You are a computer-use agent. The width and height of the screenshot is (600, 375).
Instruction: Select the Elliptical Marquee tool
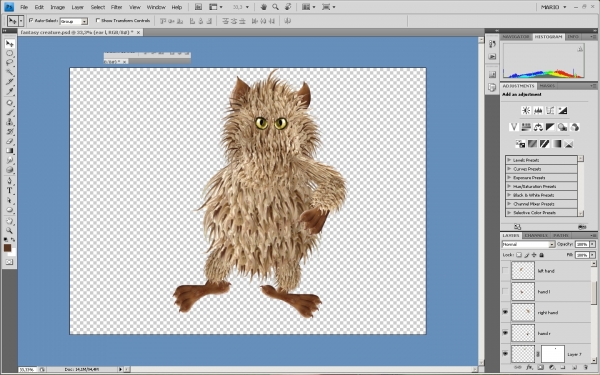point(10,53)
